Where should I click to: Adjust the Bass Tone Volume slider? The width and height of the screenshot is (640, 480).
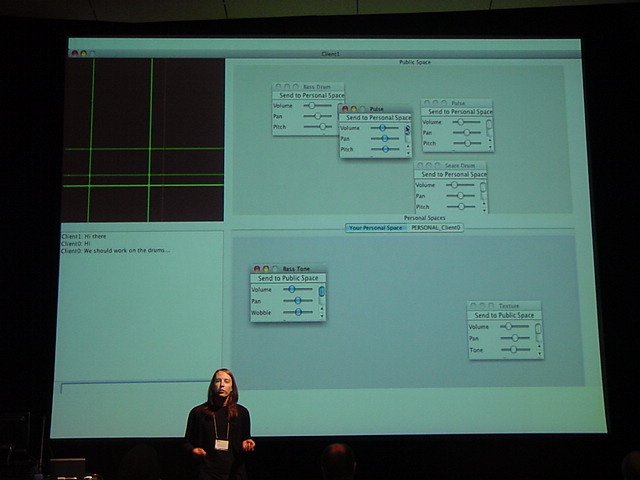(x=298, y=289)
